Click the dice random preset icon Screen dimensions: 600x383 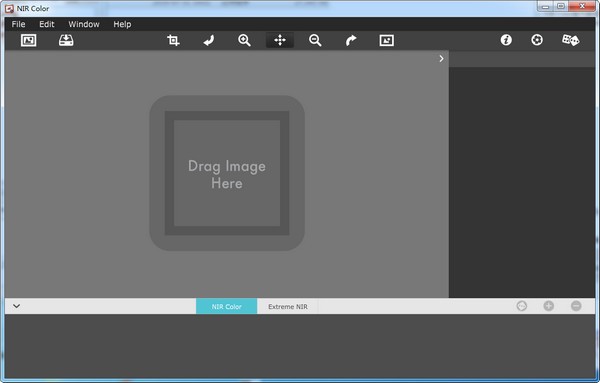click(x=570, y=40)
